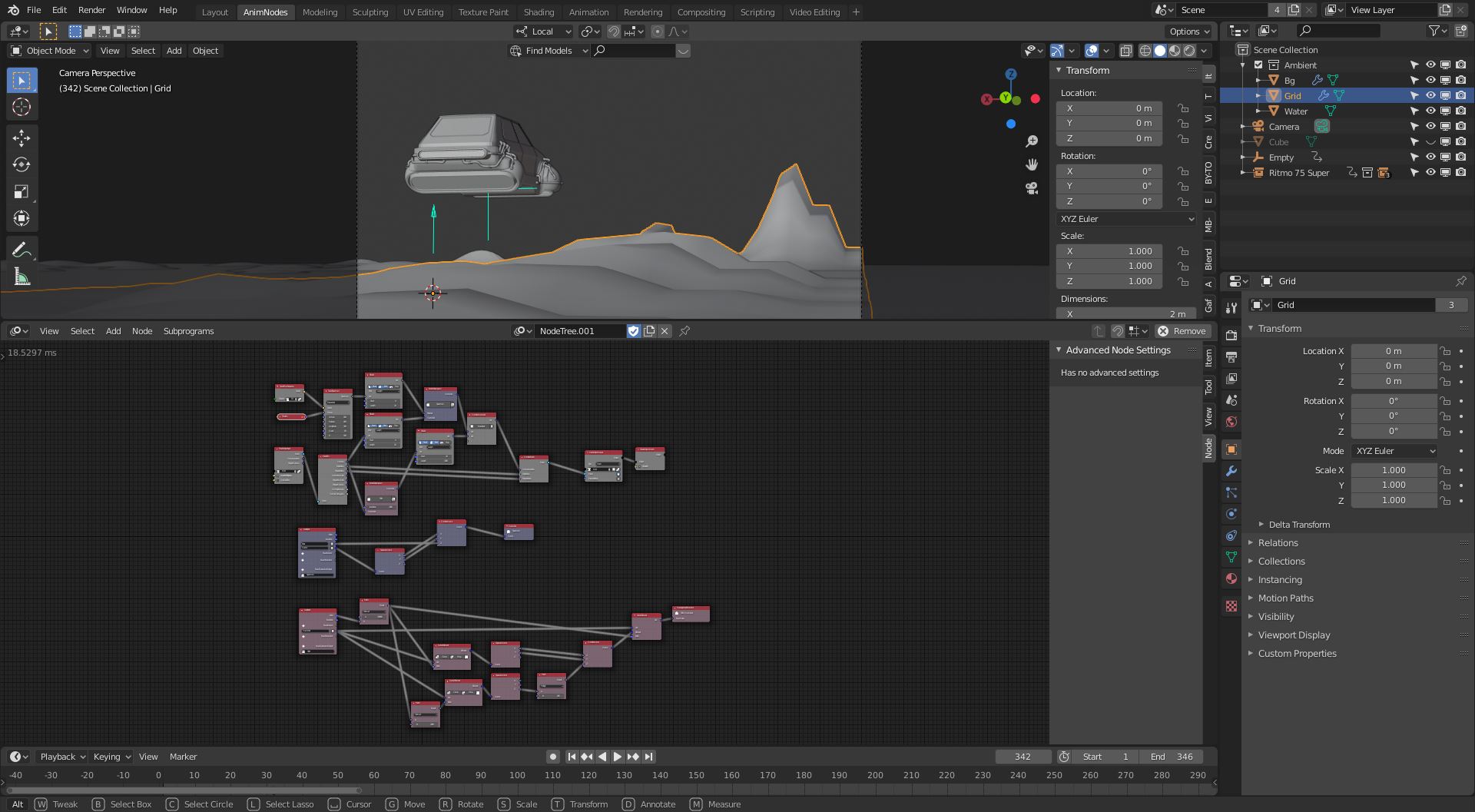Image resolution: width=1475 pixels, height=812 pixels.
Task: Toggle camera view icon in viewport
Action: point(1032,188)
